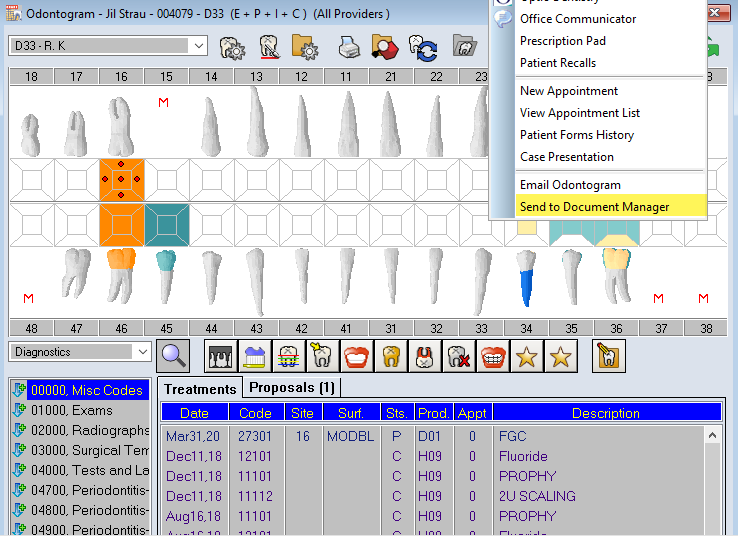
Task: Select New Appointment in the menu
Action: 569,91
